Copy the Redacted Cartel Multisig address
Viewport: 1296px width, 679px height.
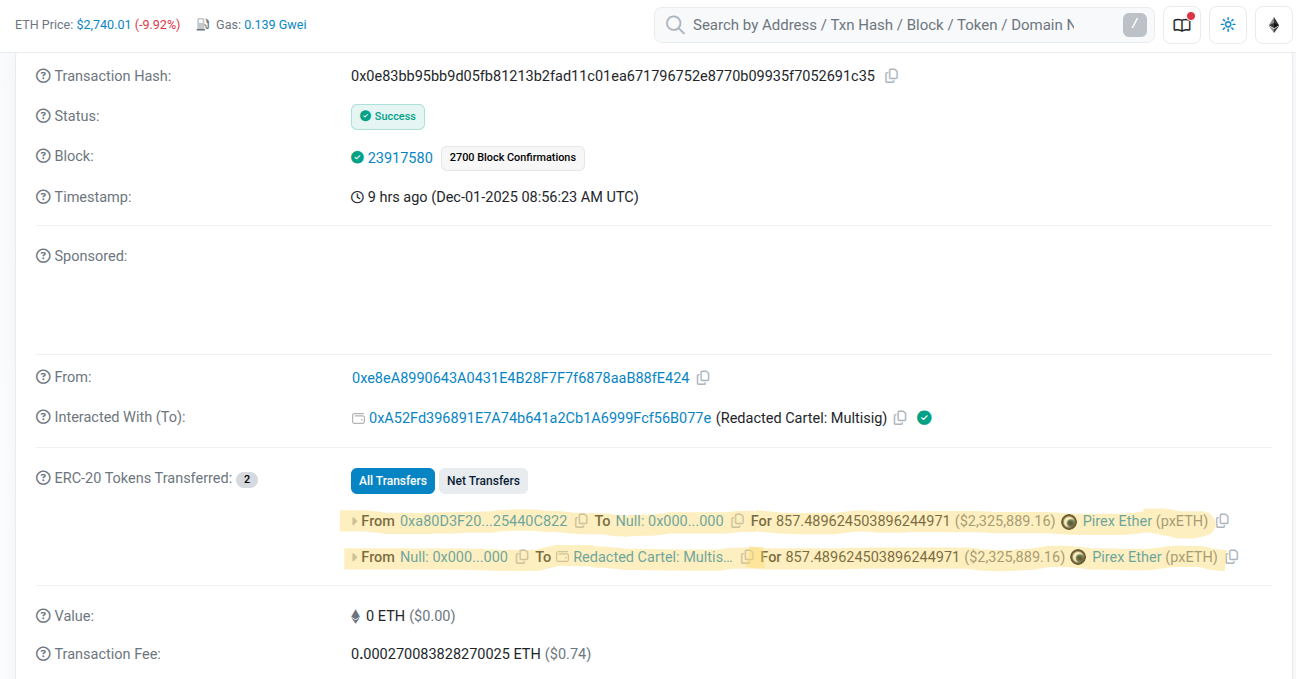point(900,418)
